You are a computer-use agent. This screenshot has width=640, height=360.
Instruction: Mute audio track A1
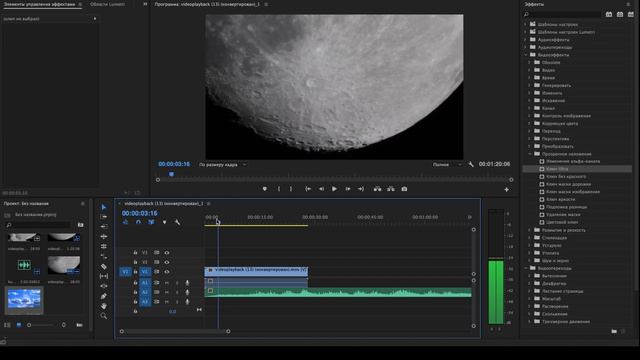pos(167,282)
